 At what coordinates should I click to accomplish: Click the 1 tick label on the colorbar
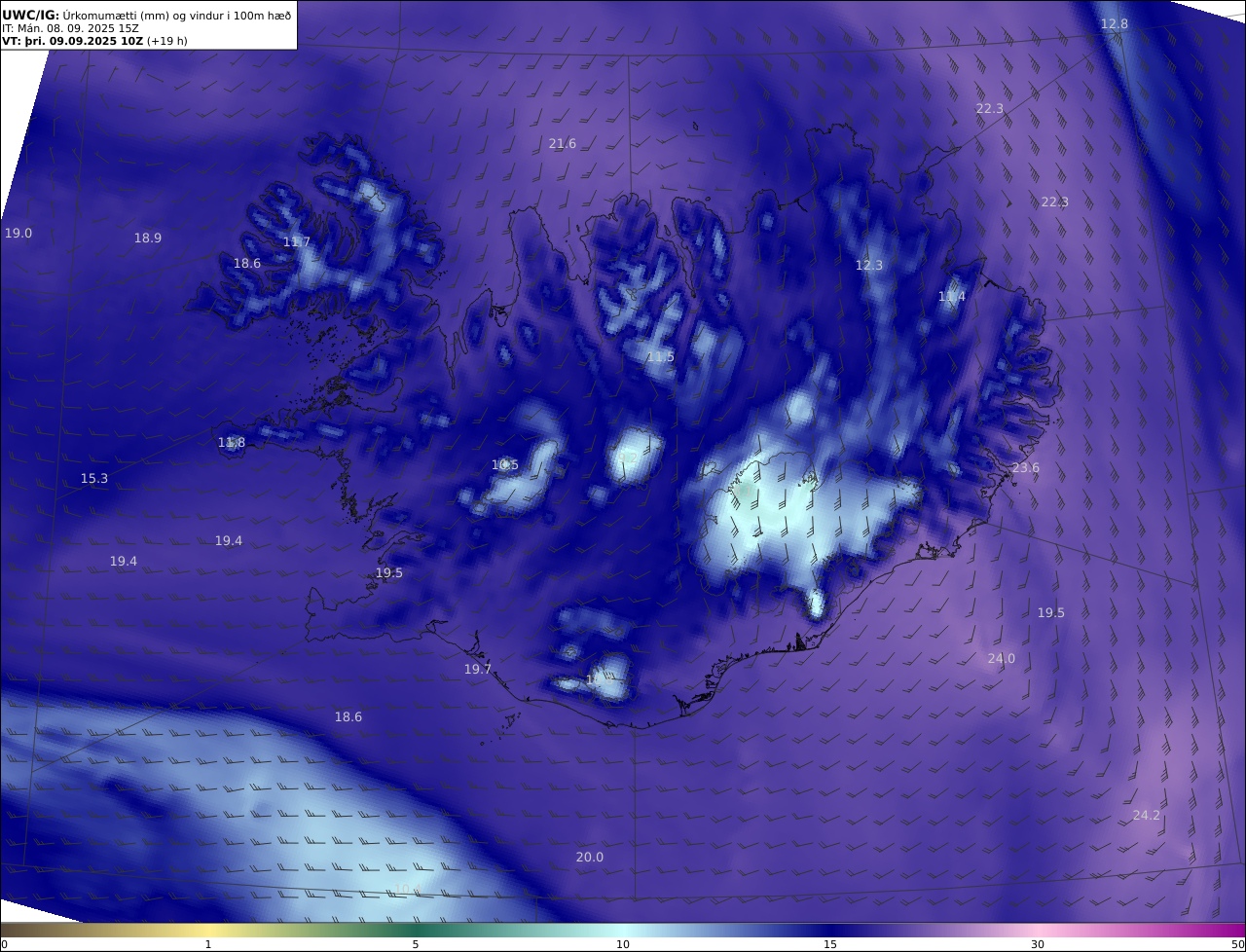click(208, 944)
